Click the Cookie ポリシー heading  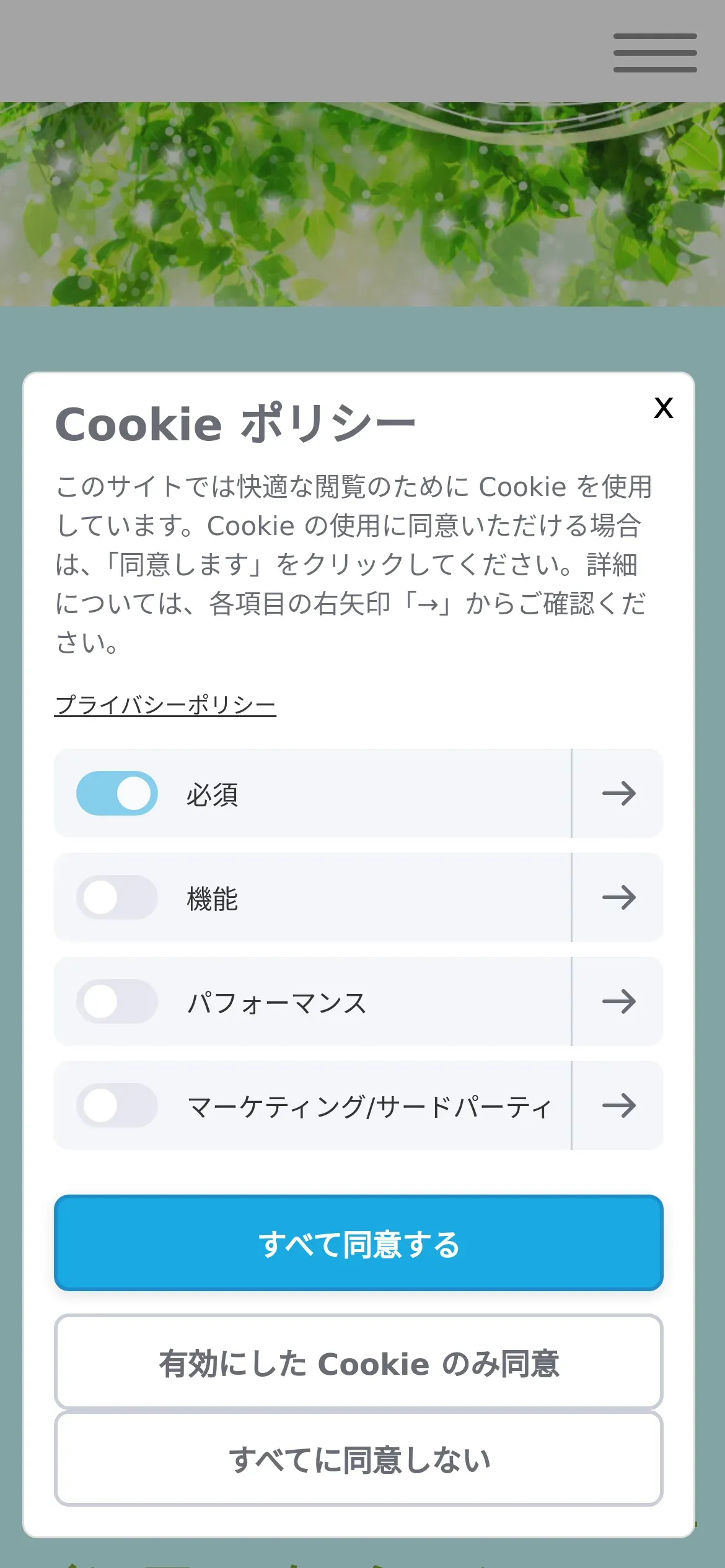pos(235,424)
